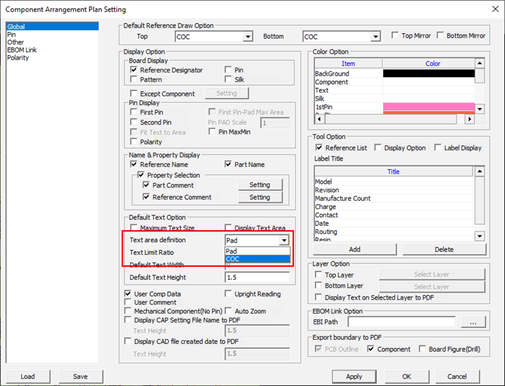Select Polarity in the category list
The width and height of the screenshot is (505, 386).
pos(18,58)
